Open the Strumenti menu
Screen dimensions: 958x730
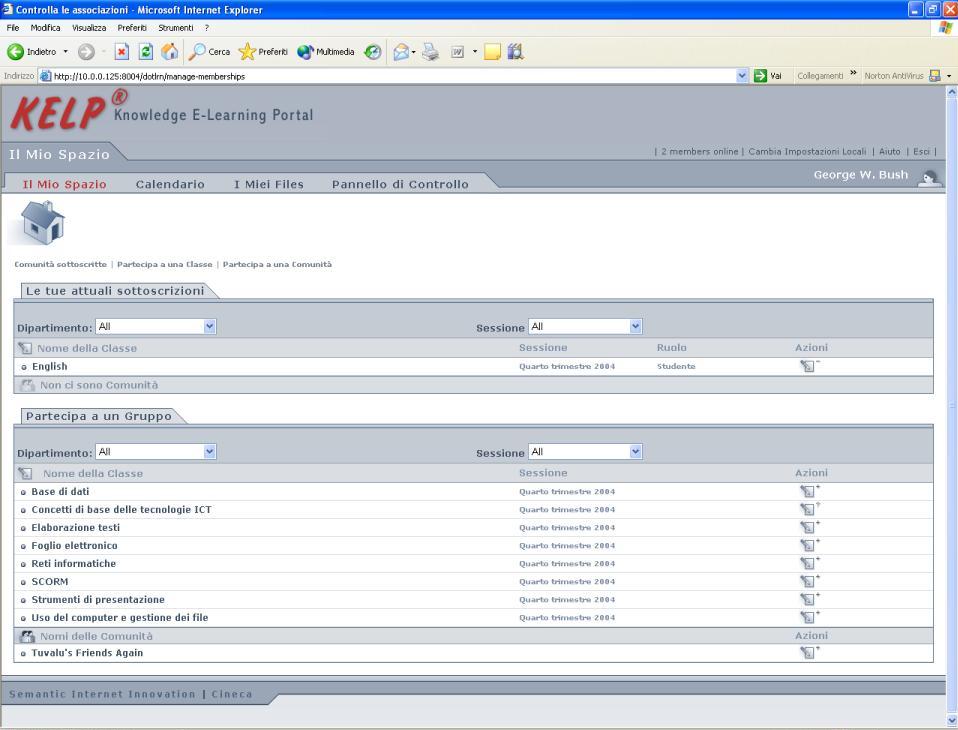[175, 27]
